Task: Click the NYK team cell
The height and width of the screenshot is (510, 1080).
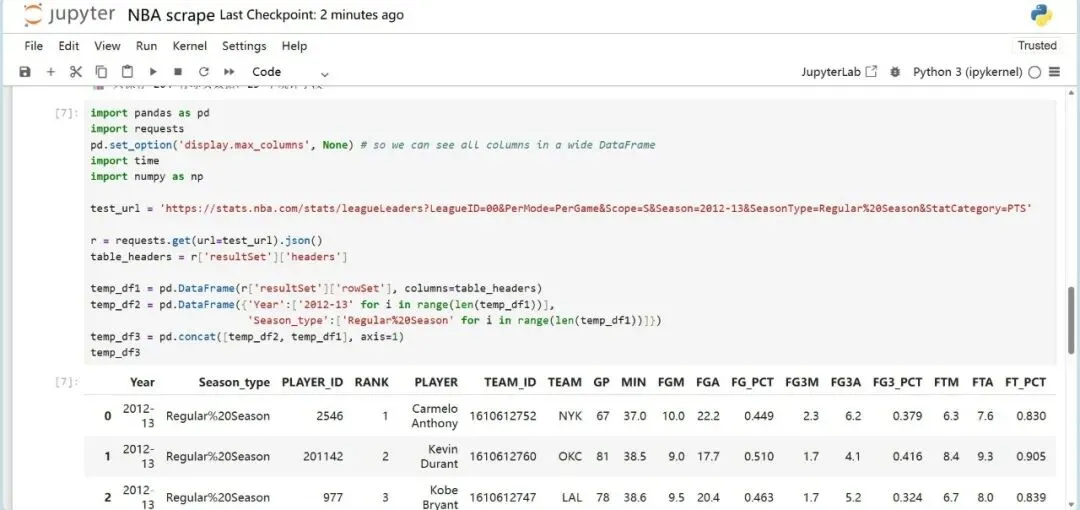Action: [570, 416]
